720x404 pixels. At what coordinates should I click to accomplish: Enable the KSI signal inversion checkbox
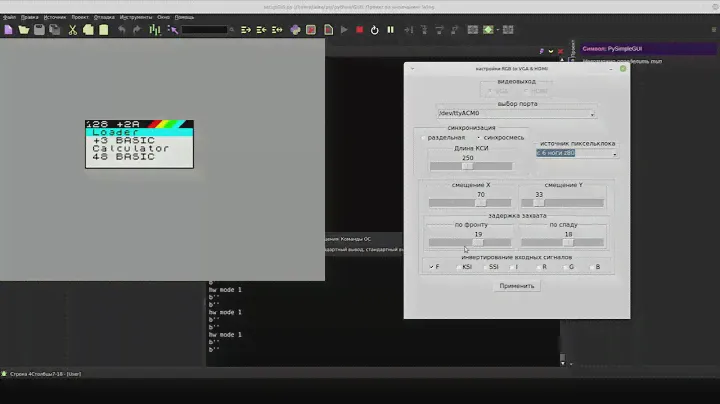(x=458, y=267)
